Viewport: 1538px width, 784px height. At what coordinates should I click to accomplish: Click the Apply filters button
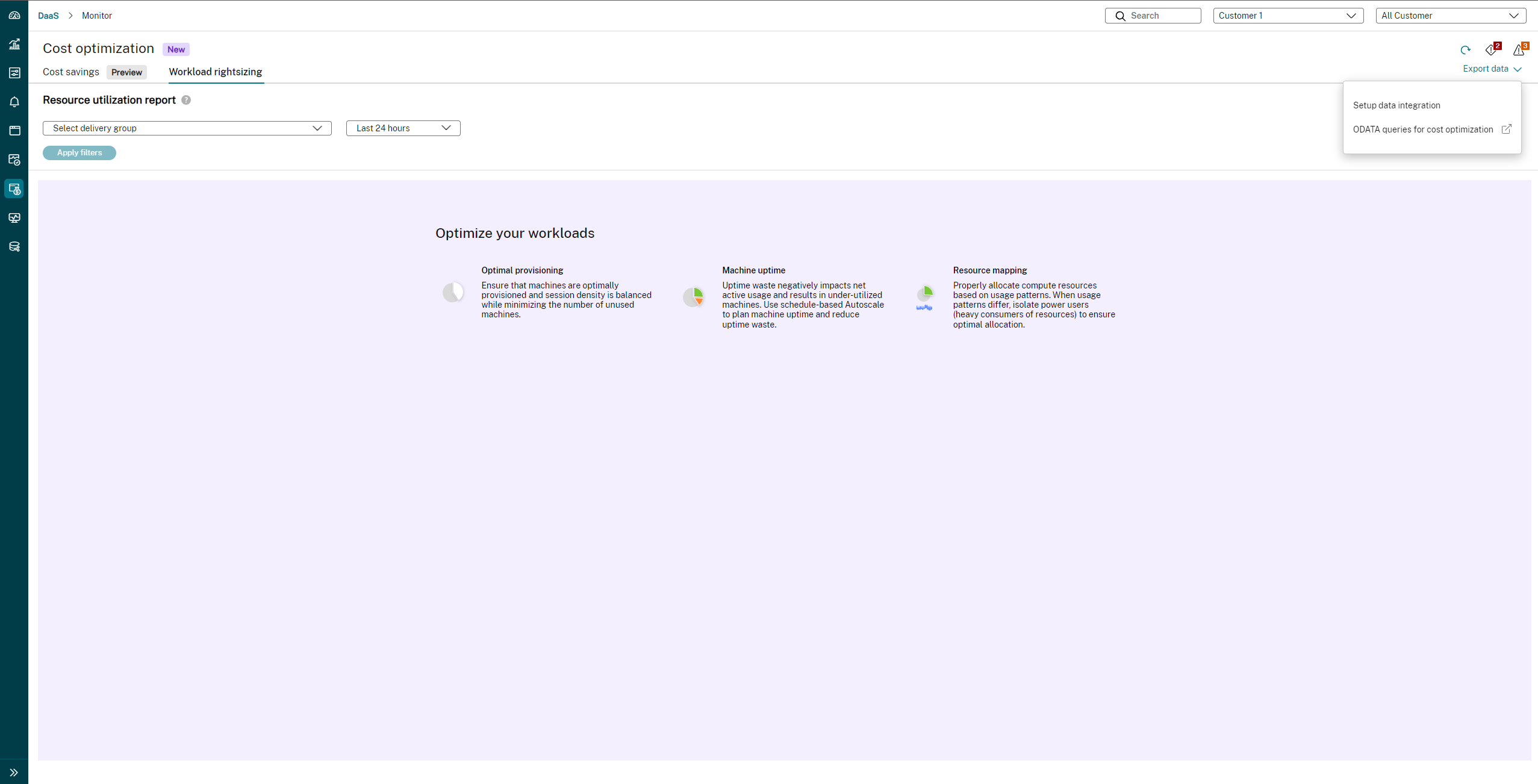coord(79,153)
